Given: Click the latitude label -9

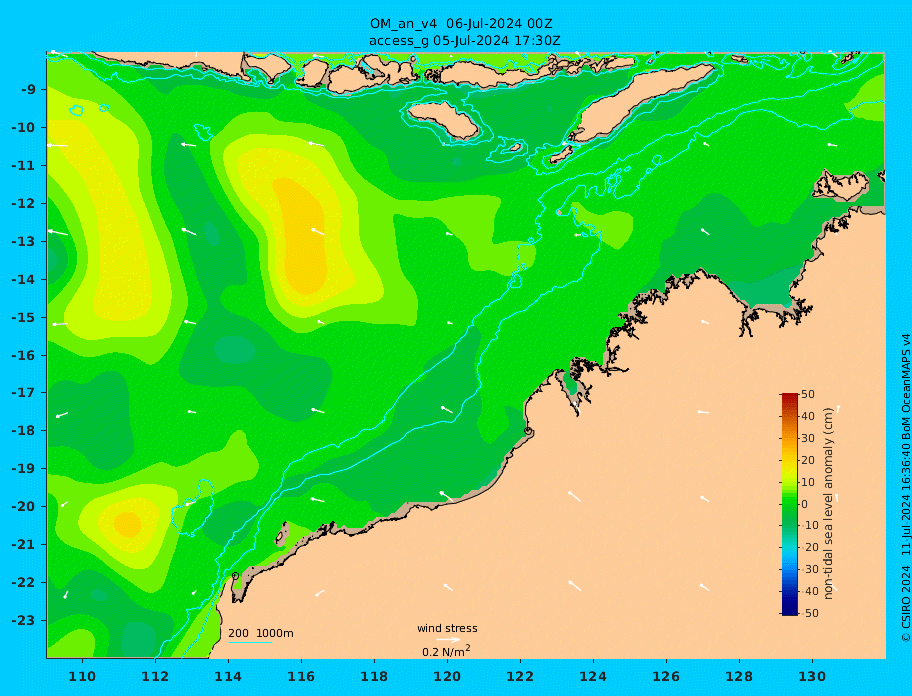Looking at the screenshot, I should tap(29, 90).
